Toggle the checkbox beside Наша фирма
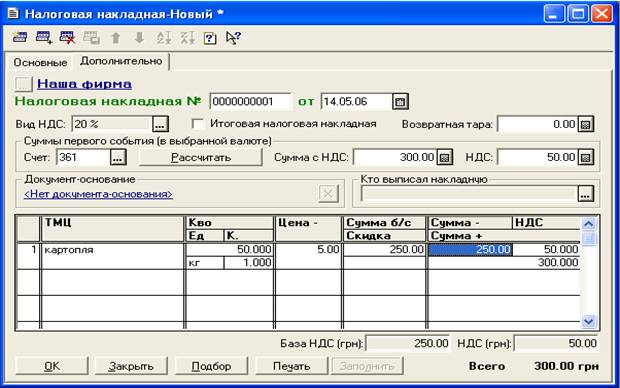This screenshot has height=388, width=620. (x=23, y=84)
